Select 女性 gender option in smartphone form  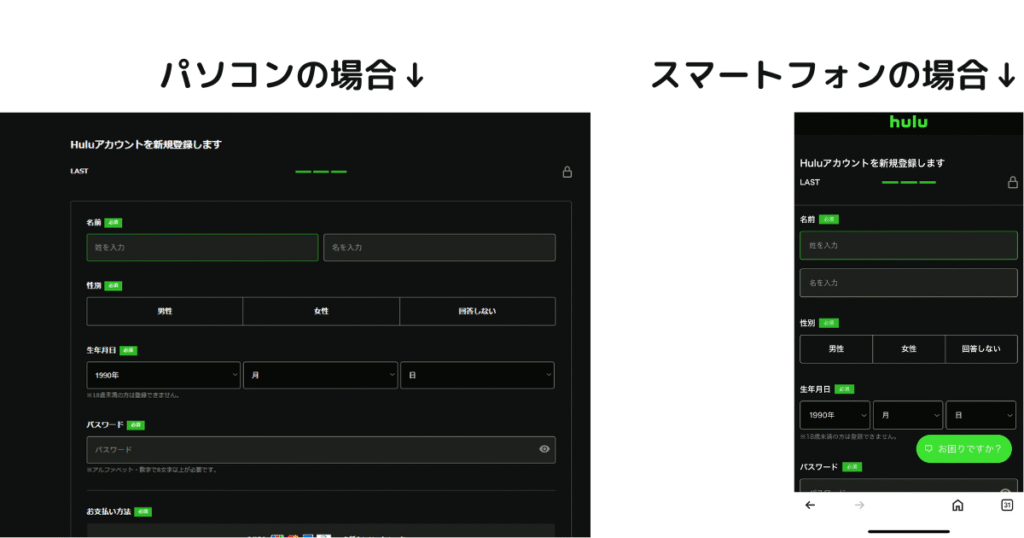pos(908,349)
